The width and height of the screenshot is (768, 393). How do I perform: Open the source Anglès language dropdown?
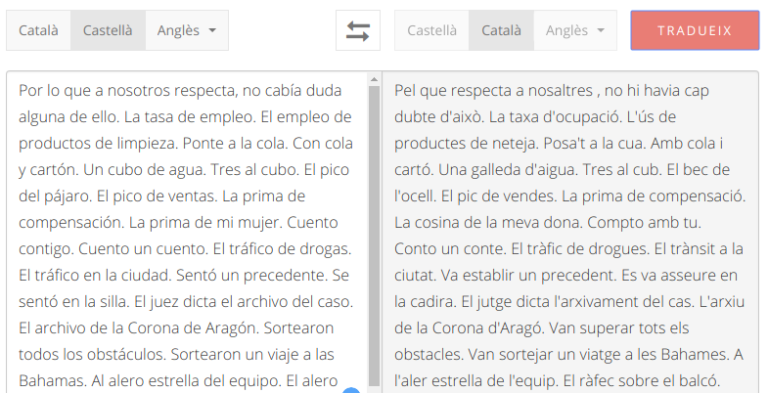pos(187,30)
